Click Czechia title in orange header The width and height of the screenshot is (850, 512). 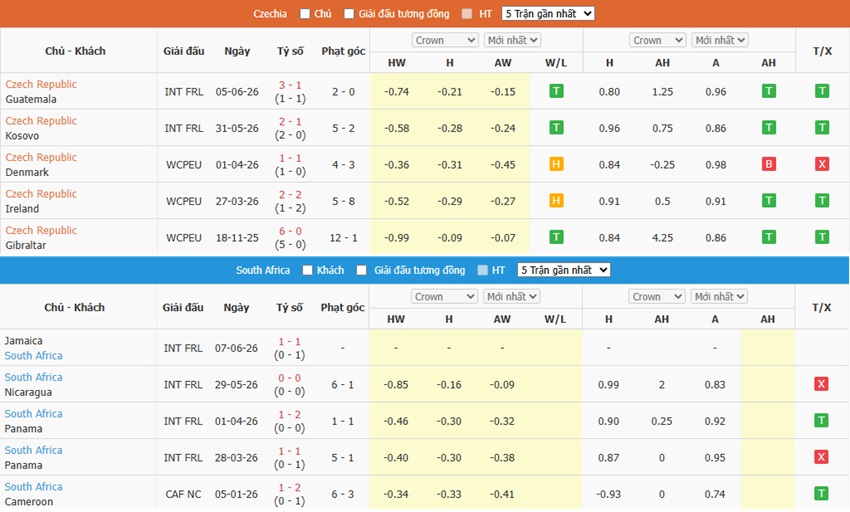tap(270, 14)
